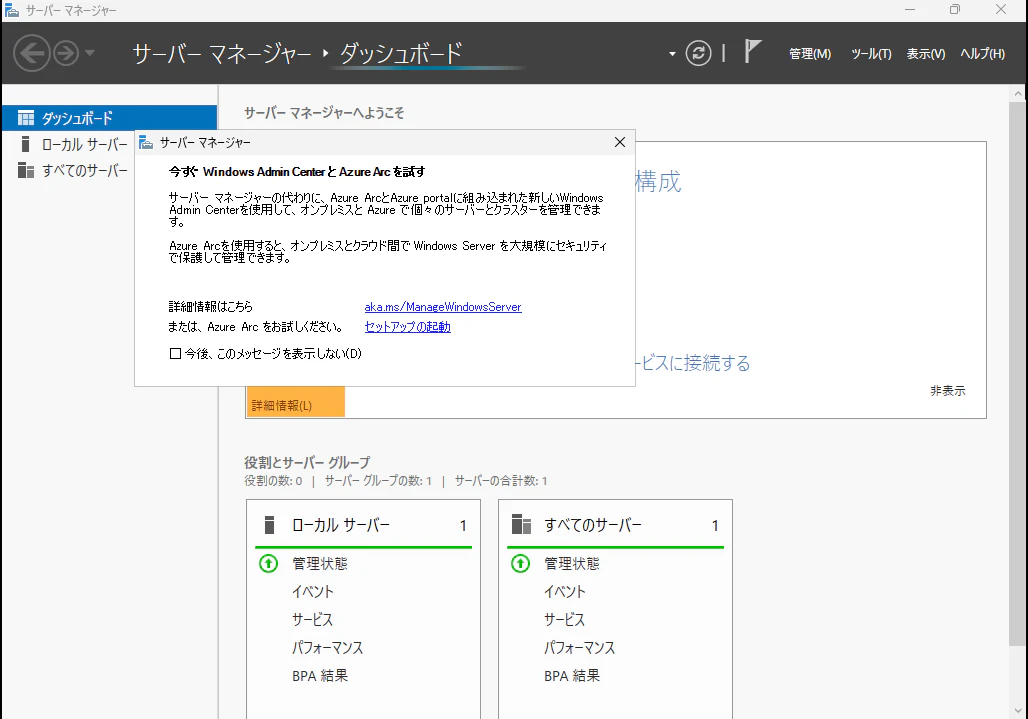
Task: Click すべてのサーバー tile header
Action: tap(615, 525)
